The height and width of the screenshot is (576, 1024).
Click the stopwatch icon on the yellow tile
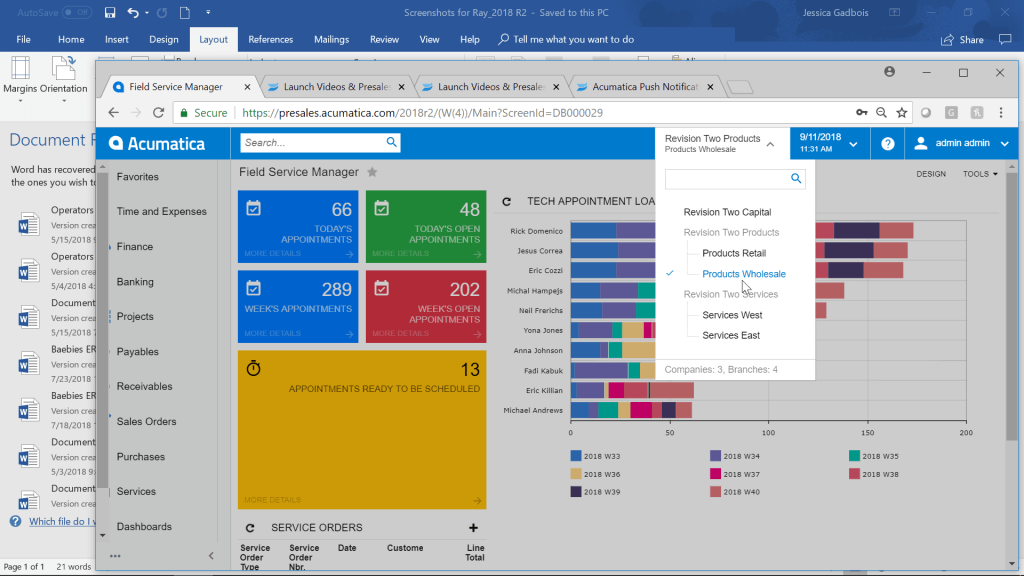(254, 368)
